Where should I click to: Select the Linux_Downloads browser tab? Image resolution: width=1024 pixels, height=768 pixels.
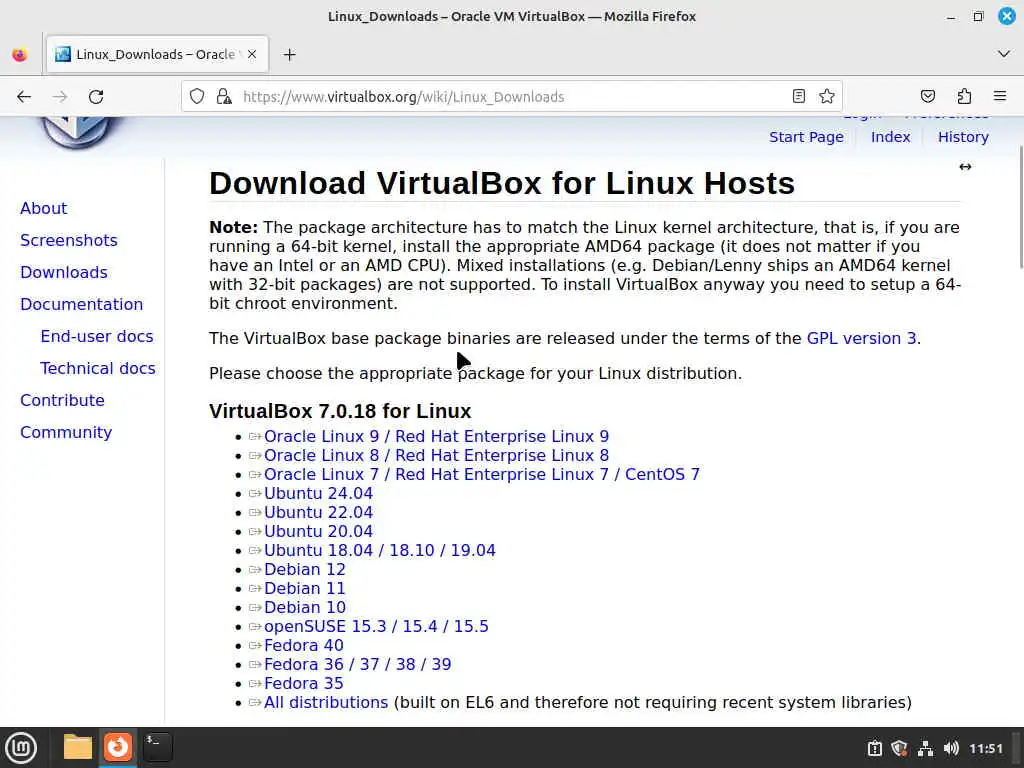pos(157,55)
